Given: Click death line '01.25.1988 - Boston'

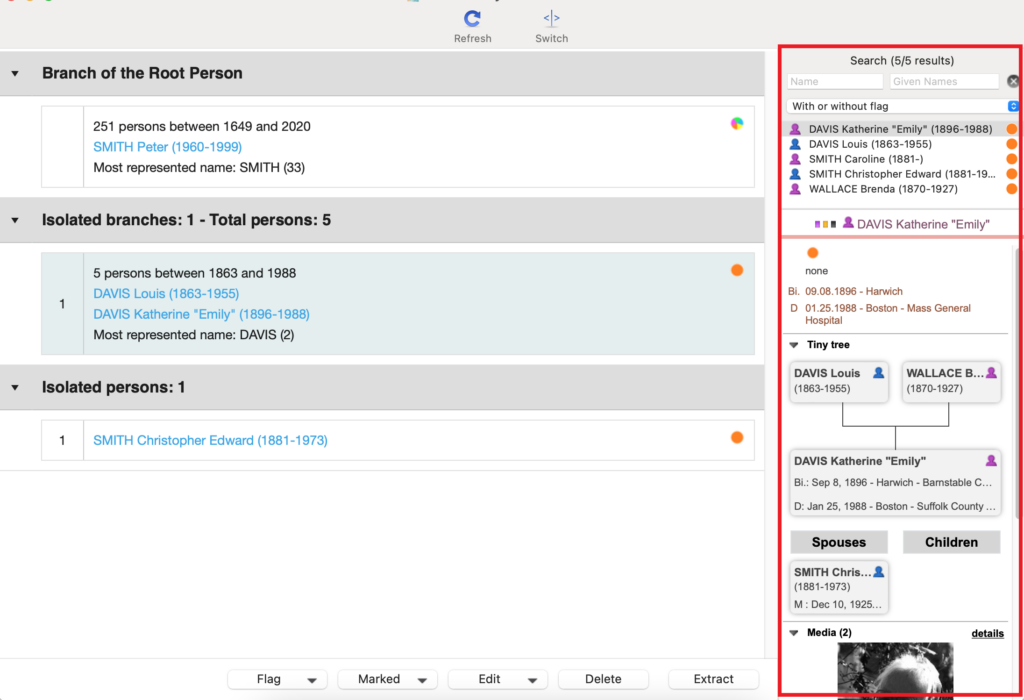Looking at the screenshot, I should click(x=888, y=314).
